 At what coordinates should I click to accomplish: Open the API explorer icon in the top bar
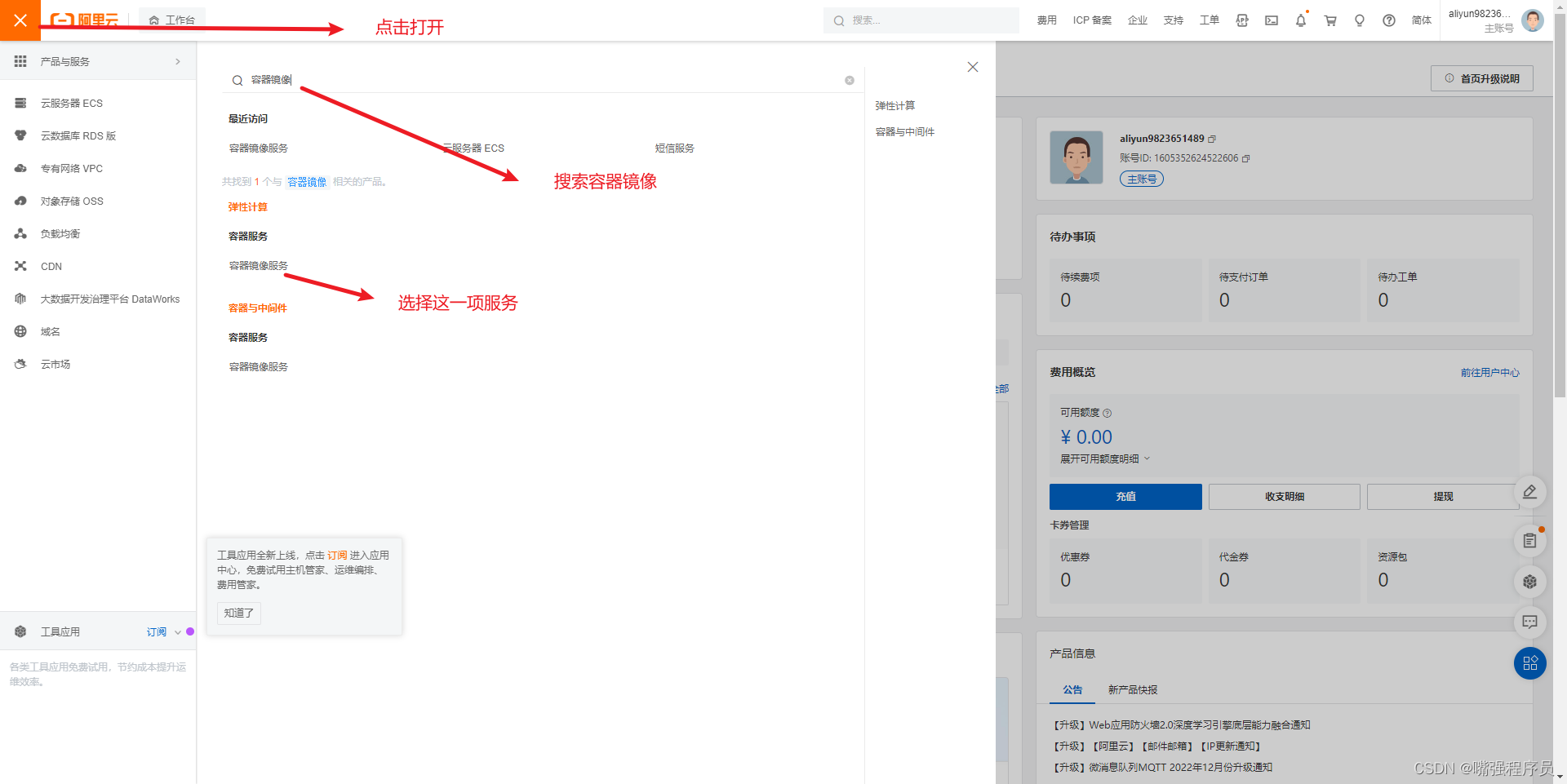point(1242,20)
